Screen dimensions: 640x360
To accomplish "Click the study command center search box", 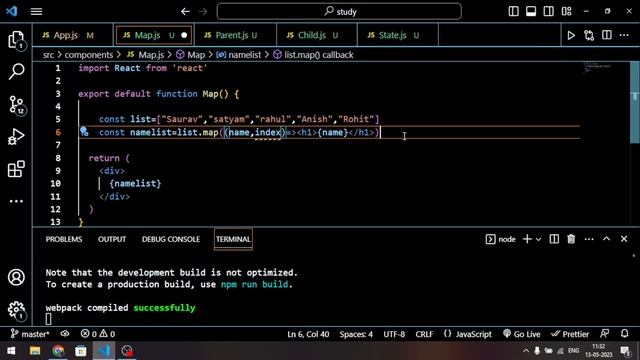I will [339, 11].
